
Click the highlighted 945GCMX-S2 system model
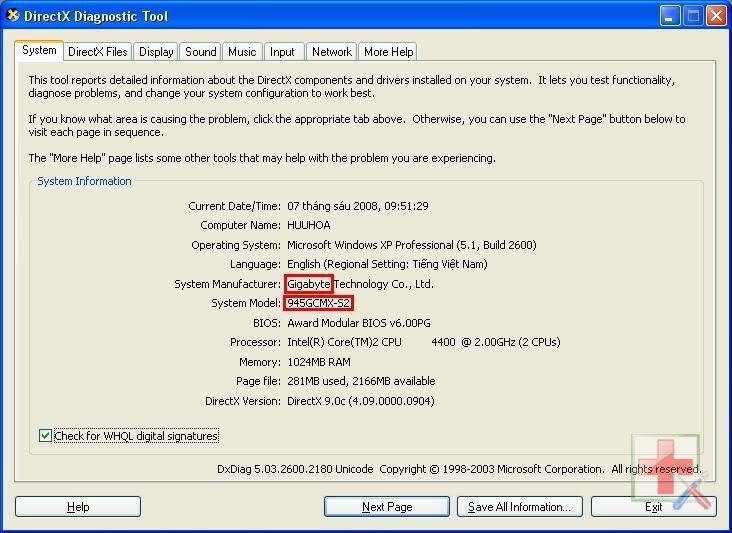click(319, 303)
